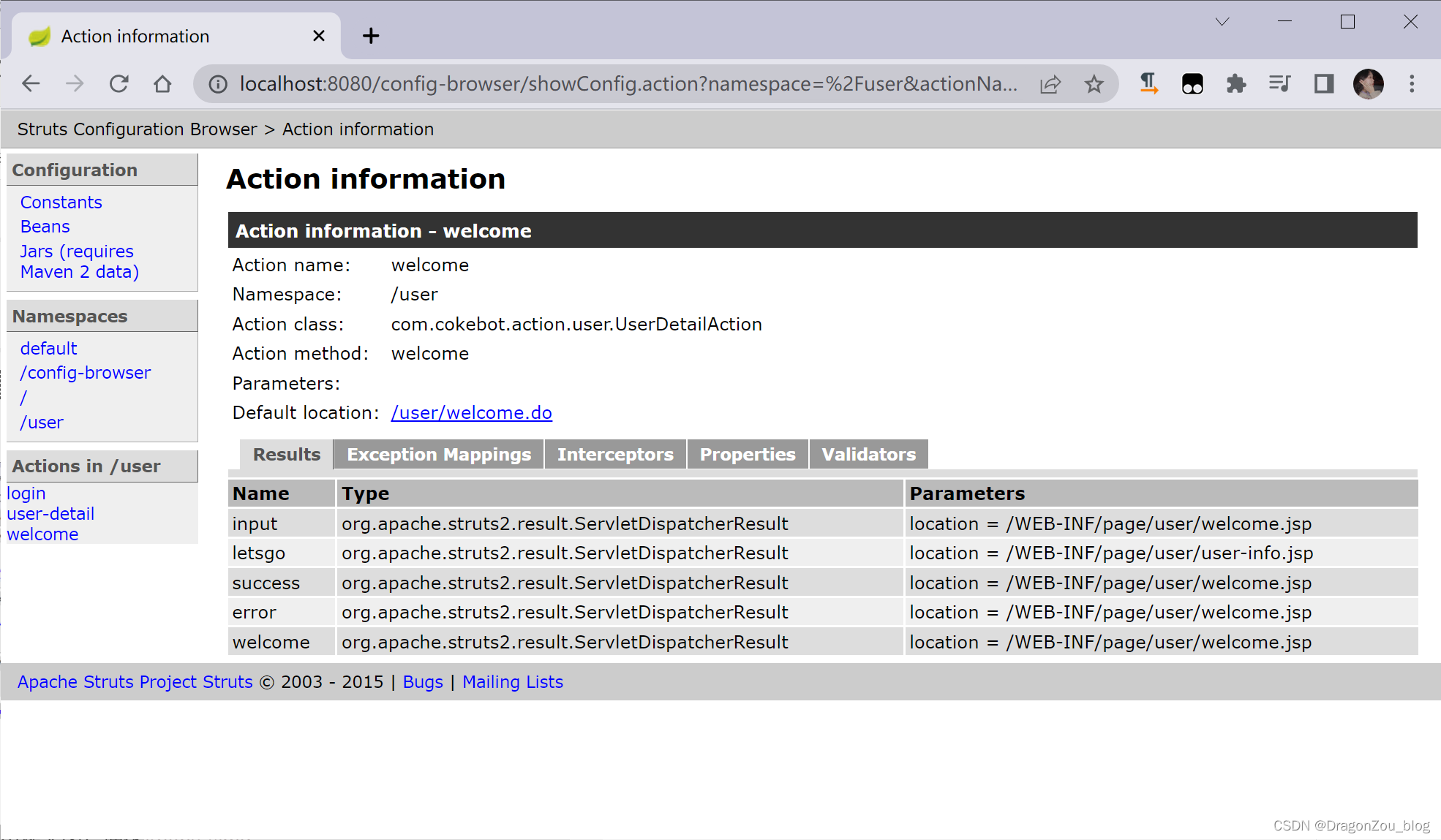Switch to the Exception Mappings tab
Image resolution: width=1441 pixels, height=840 pixels.
[438, 454]
